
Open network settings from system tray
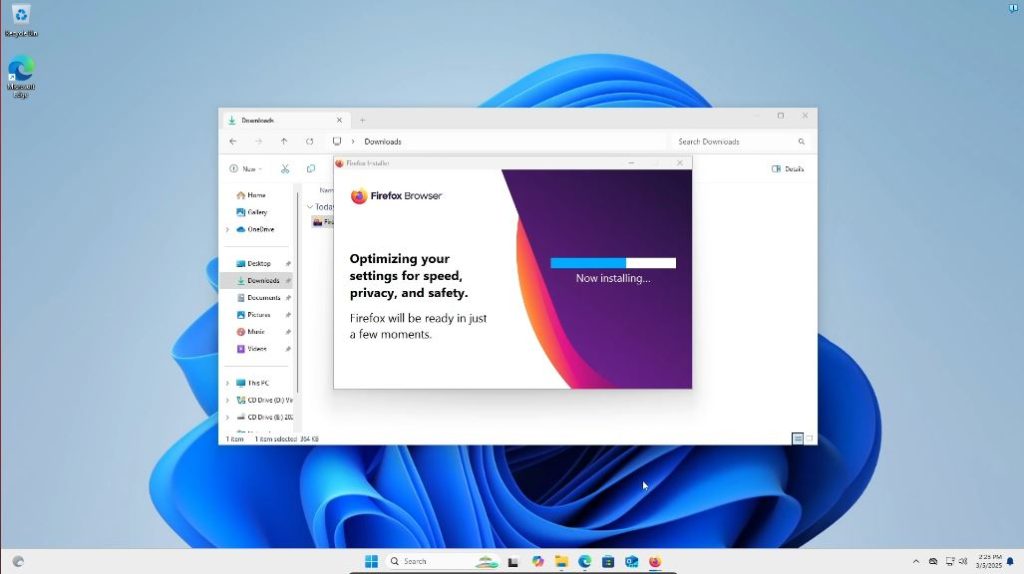[950, 562]
